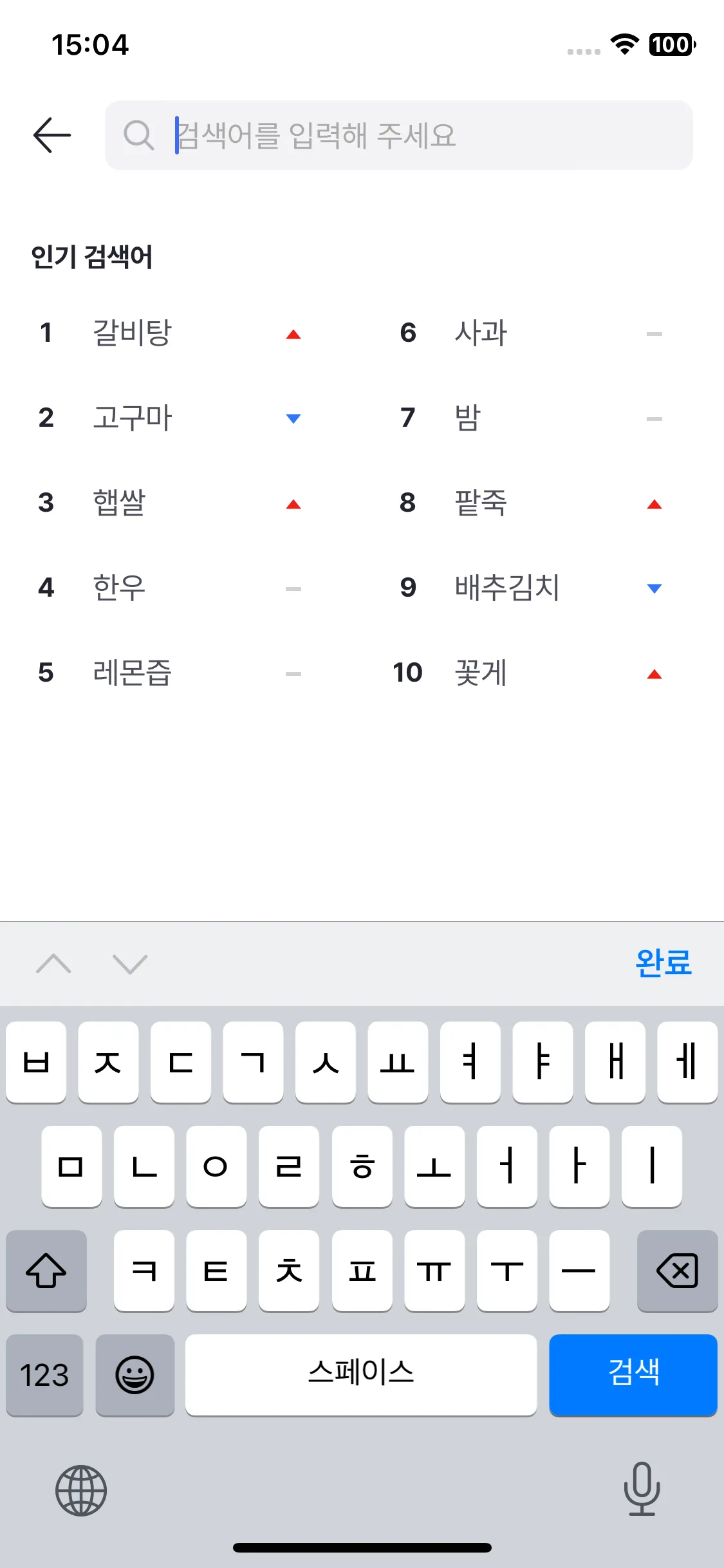The height and width of the screenshot is (1568, 724).
Task: Jump to previous field with up chevron
Action: click(x=54, y=964)
